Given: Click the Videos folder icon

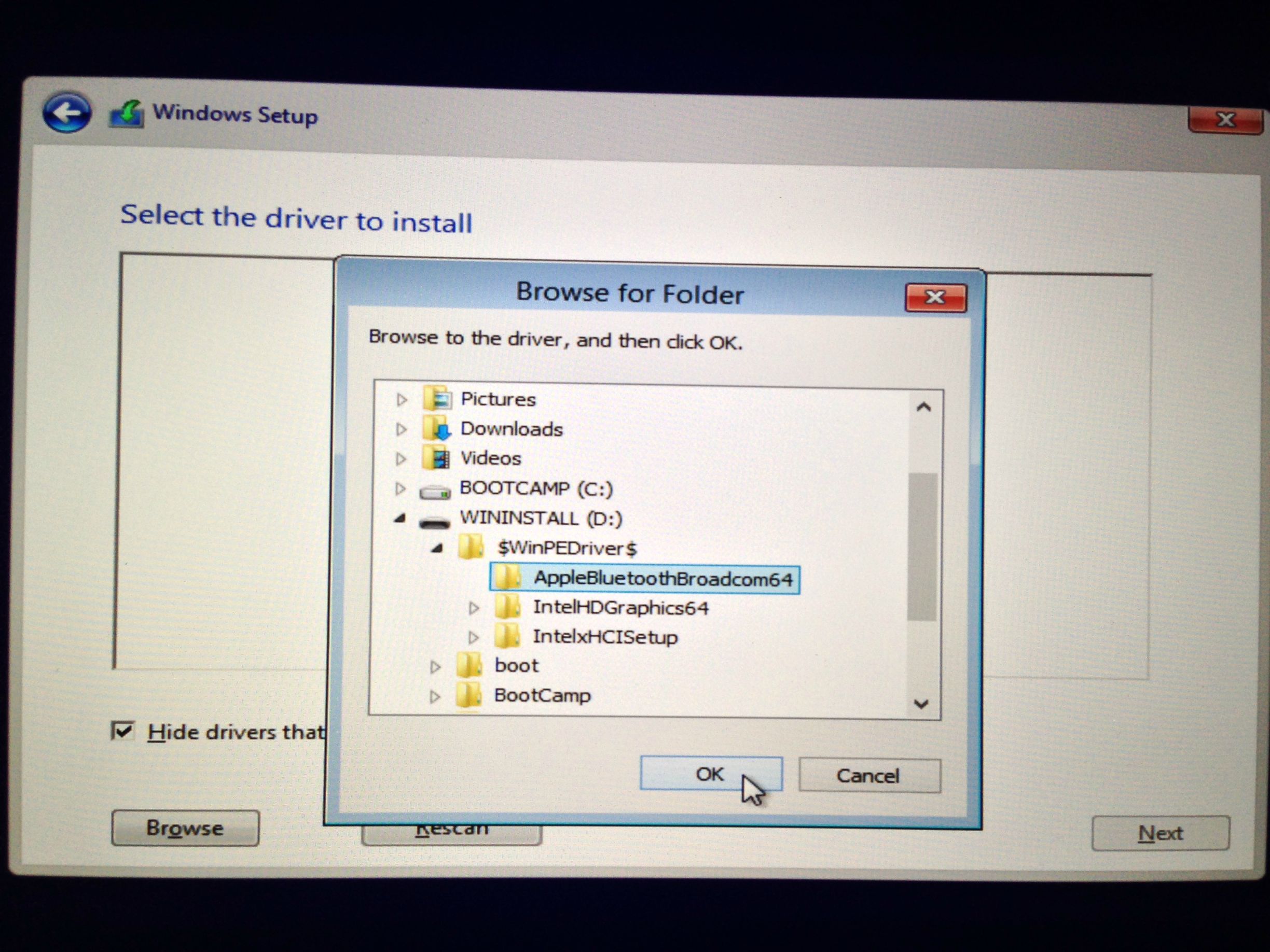Looking at the screenshot, I should [436, 458].
